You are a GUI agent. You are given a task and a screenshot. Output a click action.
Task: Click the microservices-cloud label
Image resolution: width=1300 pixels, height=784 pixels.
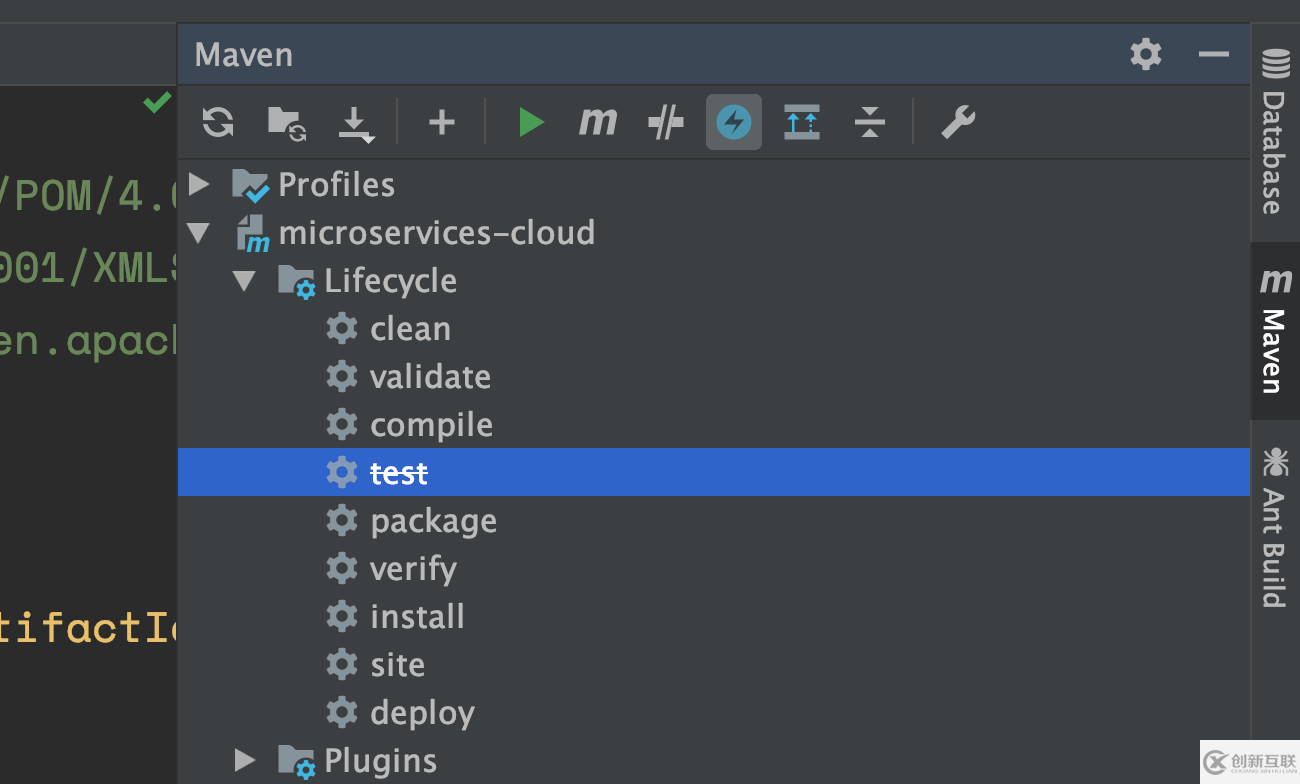pos(437,233)
